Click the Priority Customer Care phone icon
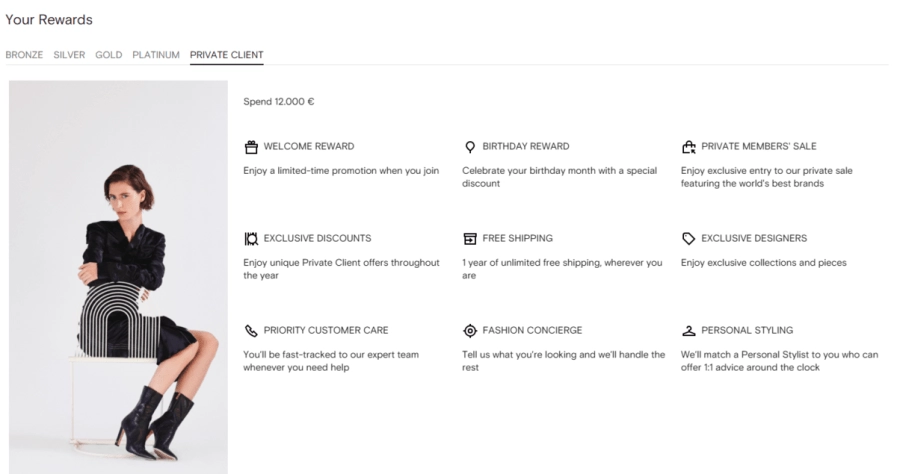 pos(251,331)
